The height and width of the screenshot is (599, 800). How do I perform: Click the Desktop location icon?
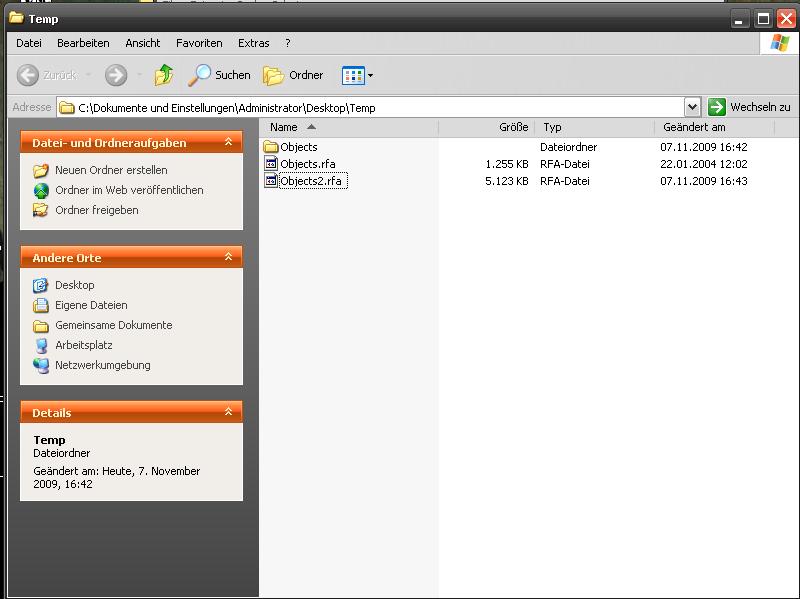click(41, 285)
